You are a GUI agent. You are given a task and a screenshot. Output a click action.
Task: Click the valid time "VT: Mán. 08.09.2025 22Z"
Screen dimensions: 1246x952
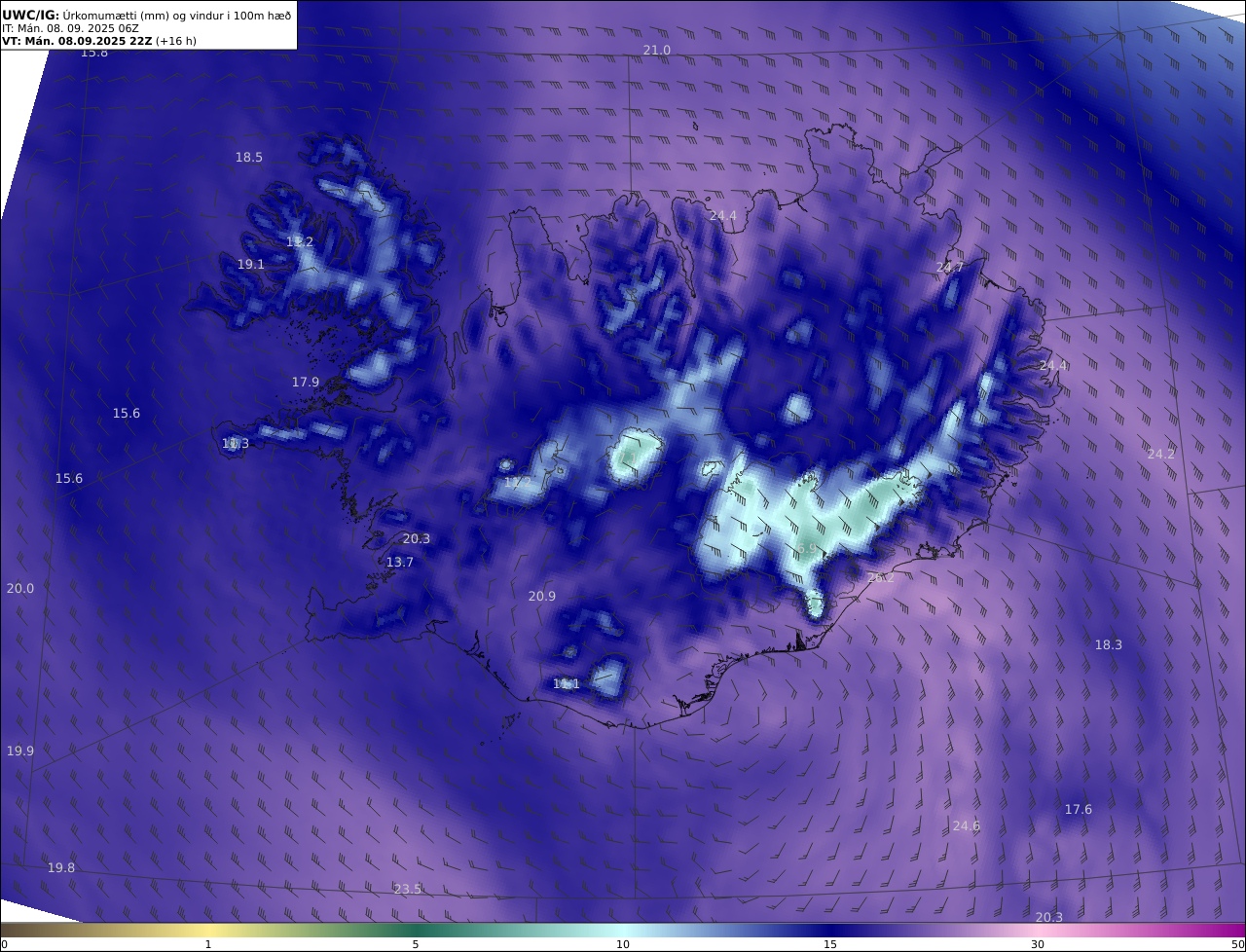point(77,41)
